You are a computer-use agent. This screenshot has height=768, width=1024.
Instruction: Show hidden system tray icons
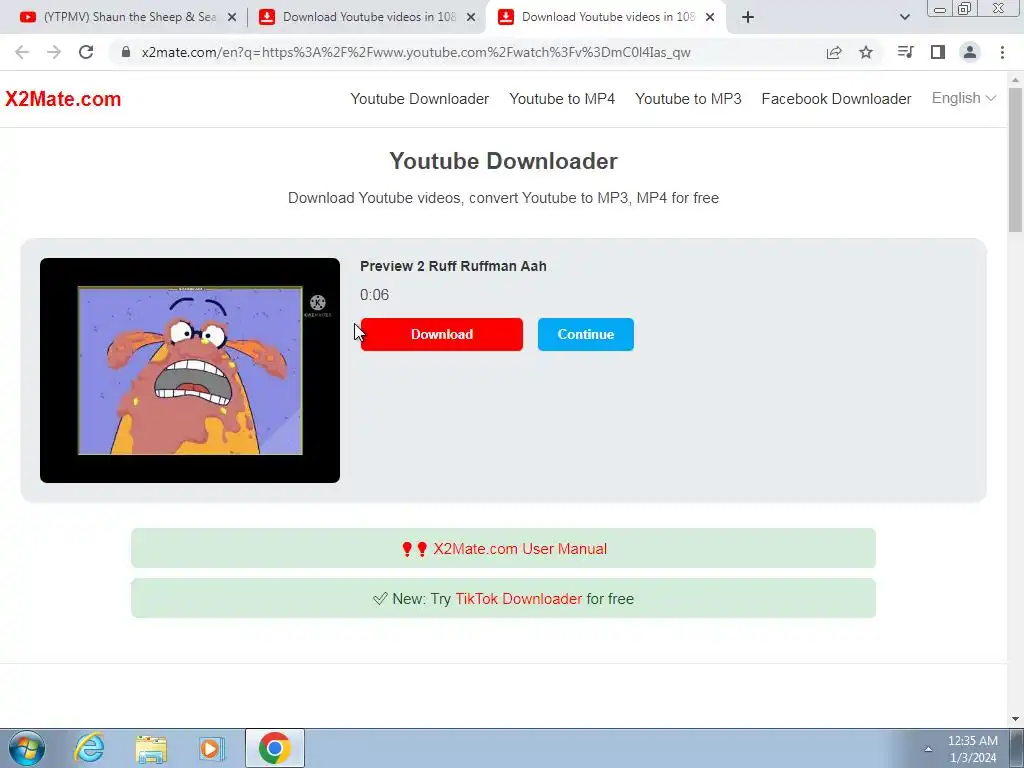tap(928, 749)
